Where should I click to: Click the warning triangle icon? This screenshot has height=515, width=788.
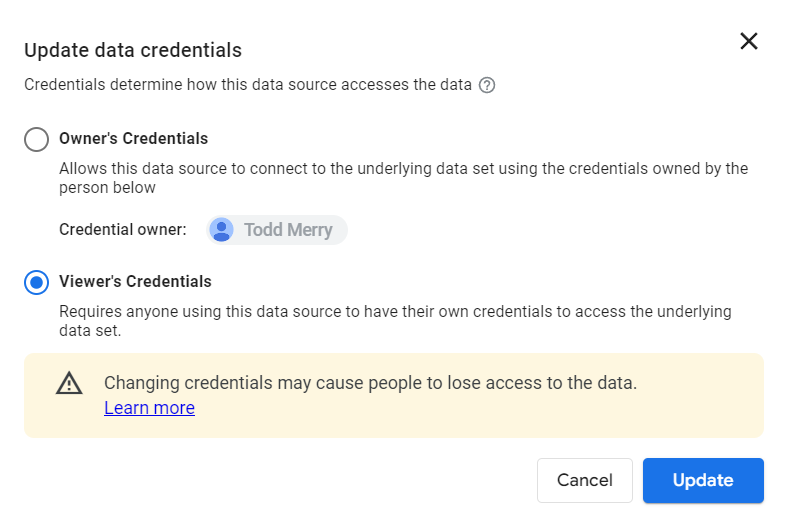point(69,383)
